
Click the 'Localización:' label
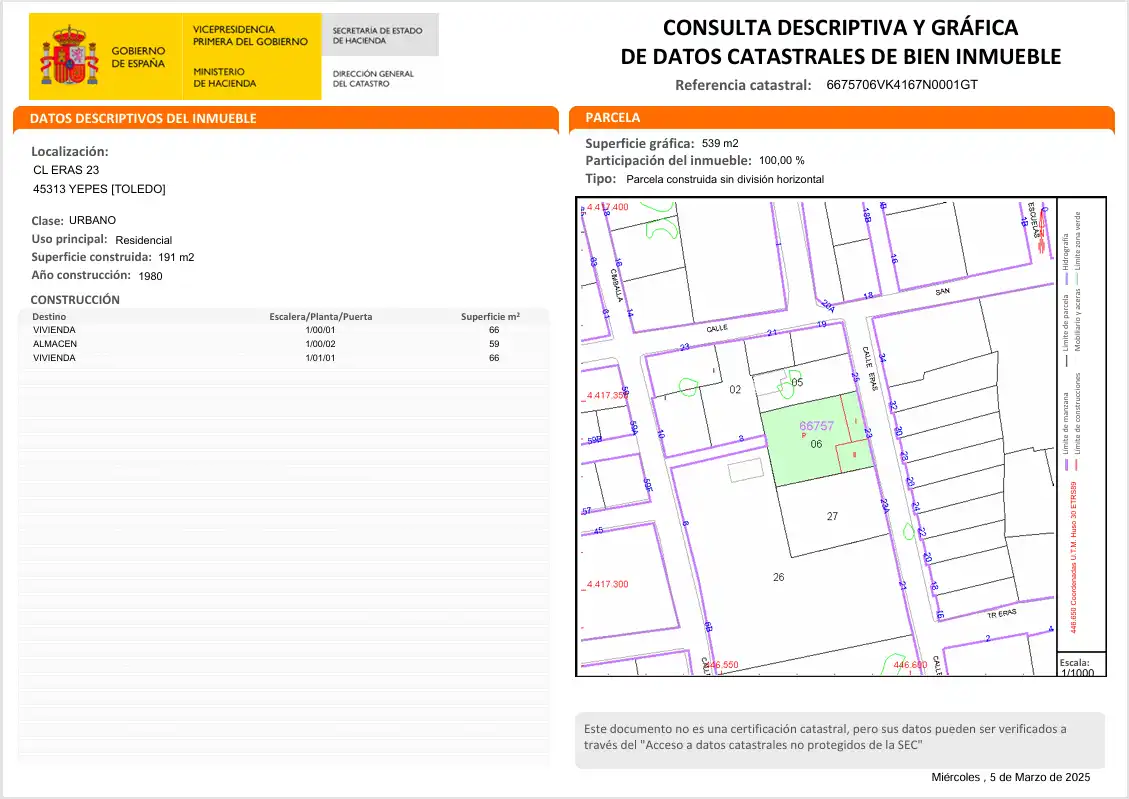coord(70,151)
